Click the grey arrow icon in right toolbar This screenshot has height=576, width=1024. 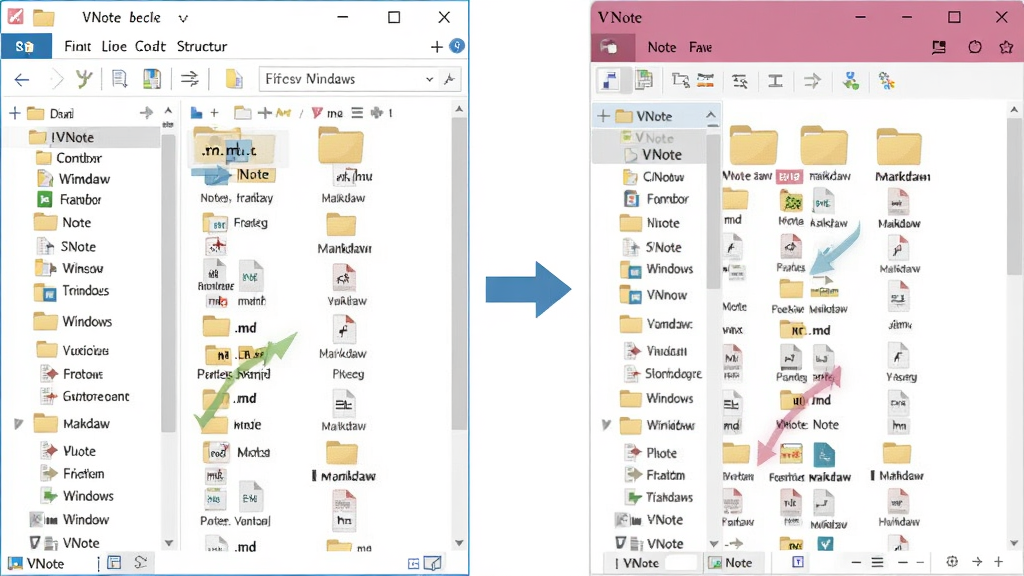(x=812, y=81)
